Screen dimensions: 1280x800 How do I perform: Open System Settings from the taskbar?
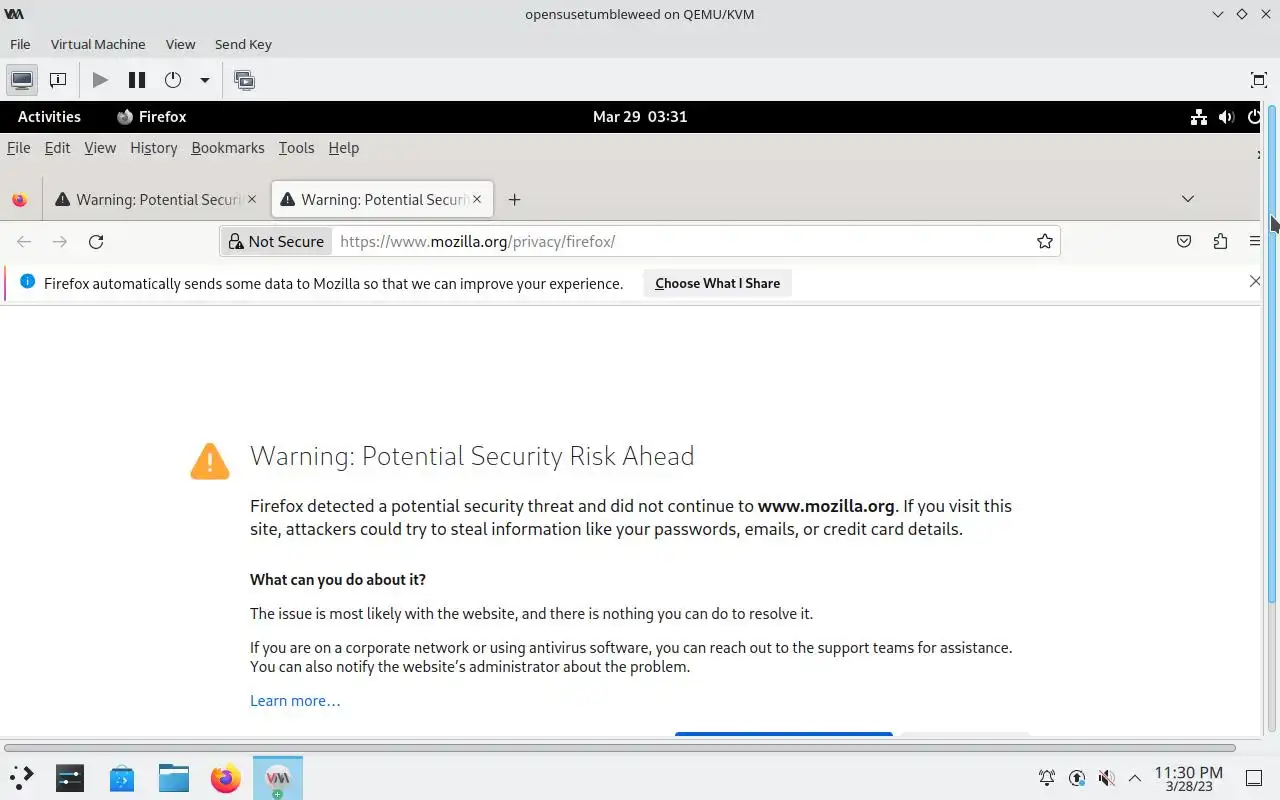pos(70,777)
